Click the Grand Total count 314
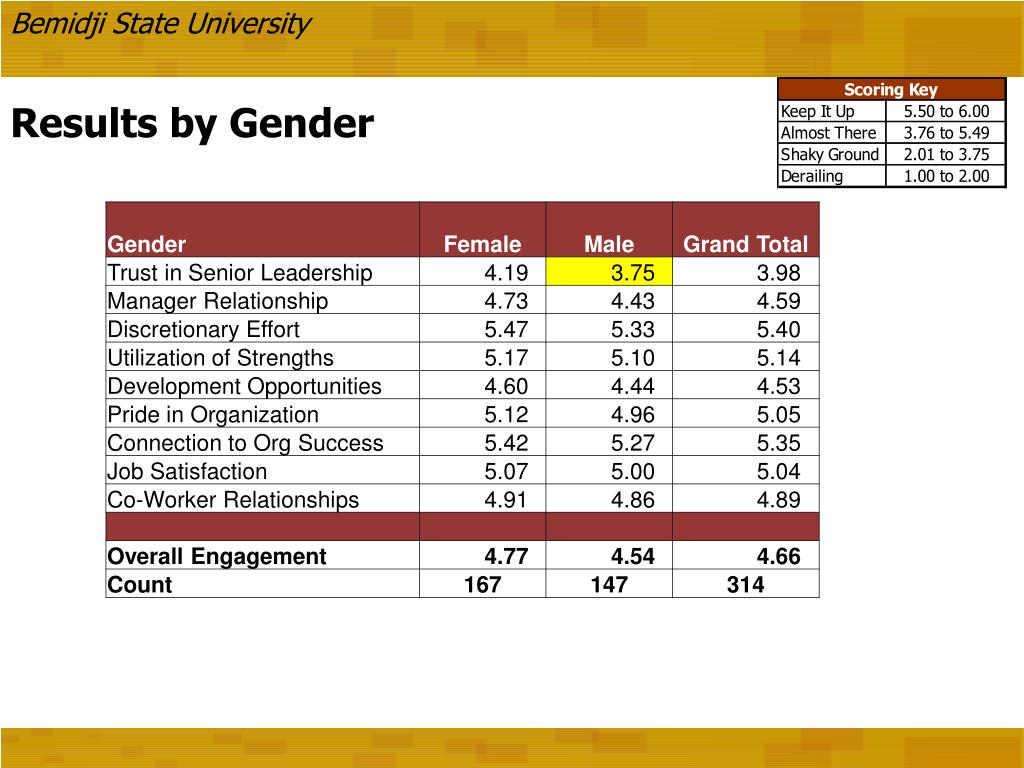The width and height of the screenshot is (1024, 768). [x=745, y=584]
